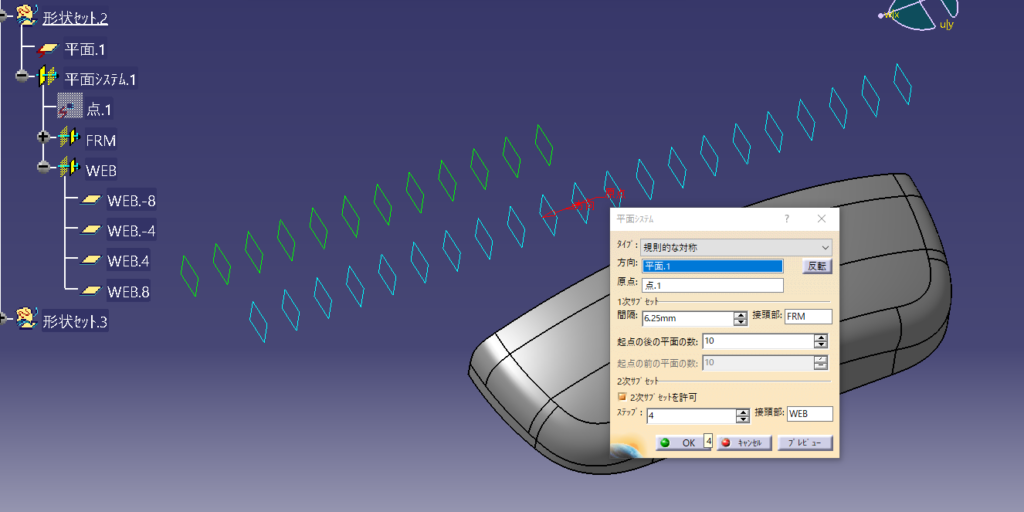1024x512 pixels.
Task: Increase 起点の後の平面の数 with up arrow
Action: pyautogui.click(x=821, y=338)
